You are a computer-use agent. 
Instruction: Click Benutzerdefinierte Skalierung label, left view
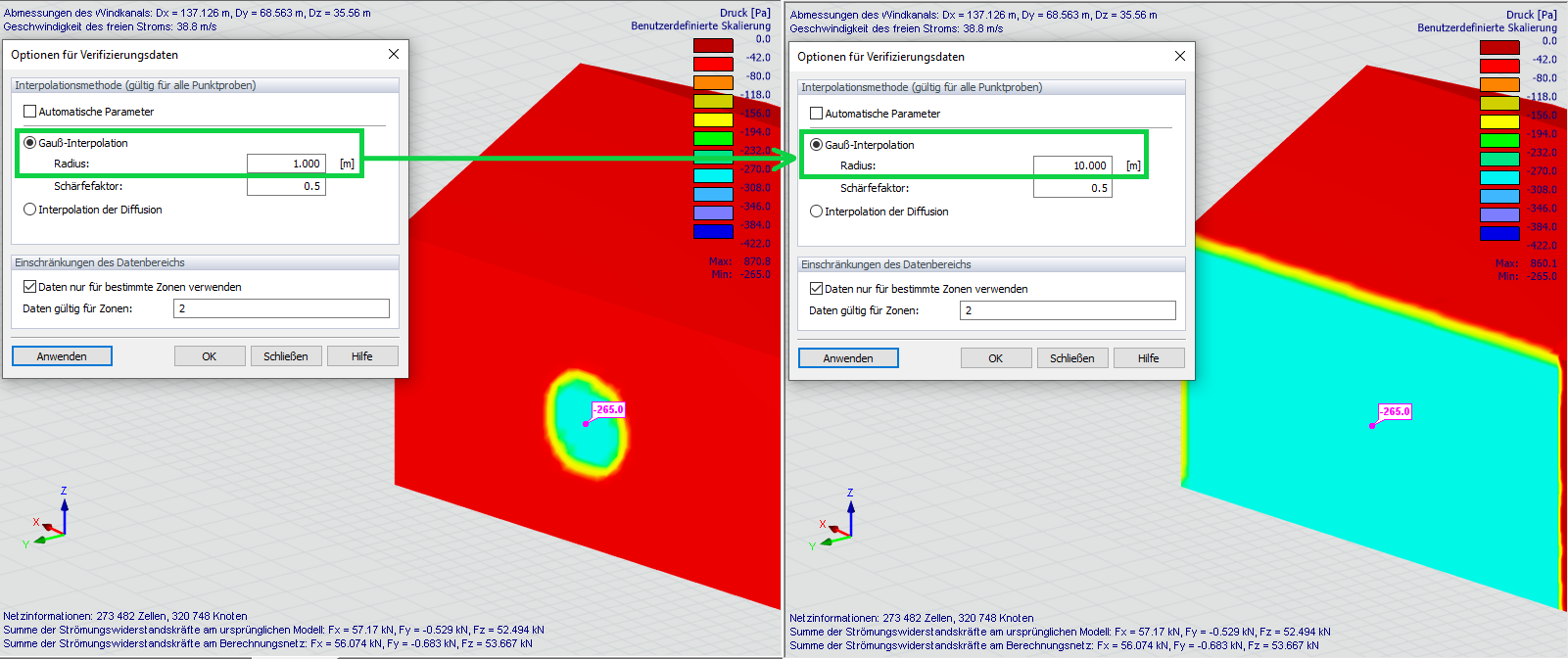pyautogui.click(x=700, y=25)
